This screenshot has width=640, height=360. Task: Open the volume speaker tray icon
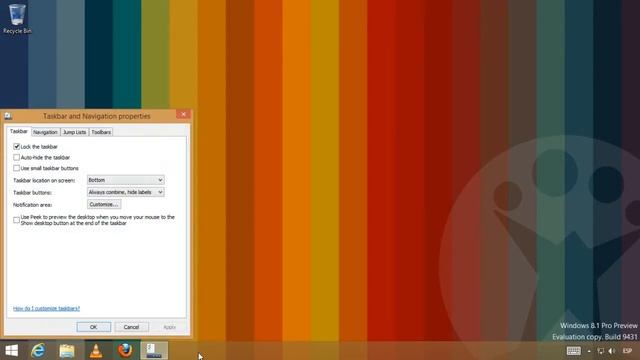[x=611, y=351]
